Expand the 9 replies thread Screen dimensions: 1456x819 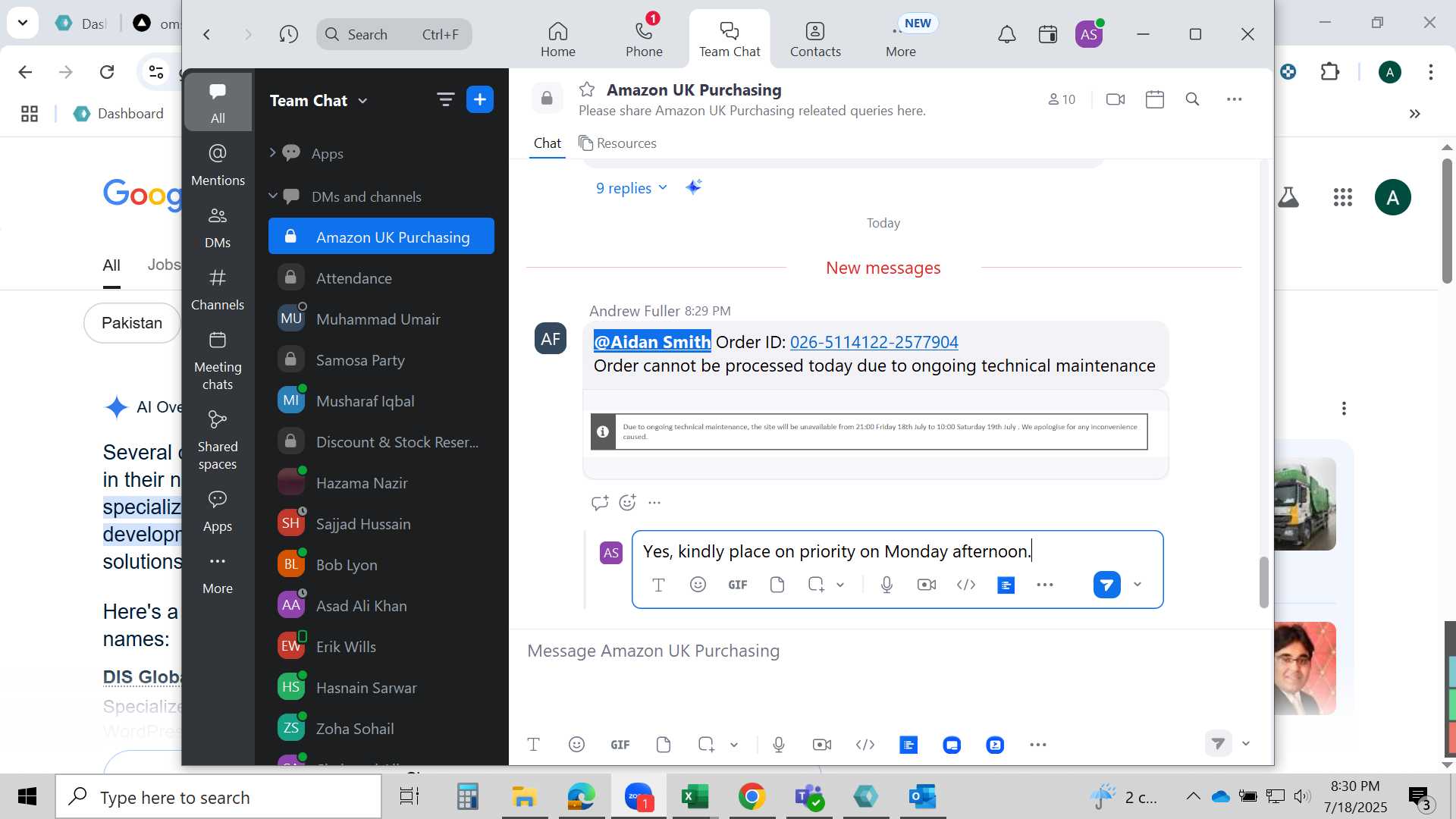click(632, 188)
